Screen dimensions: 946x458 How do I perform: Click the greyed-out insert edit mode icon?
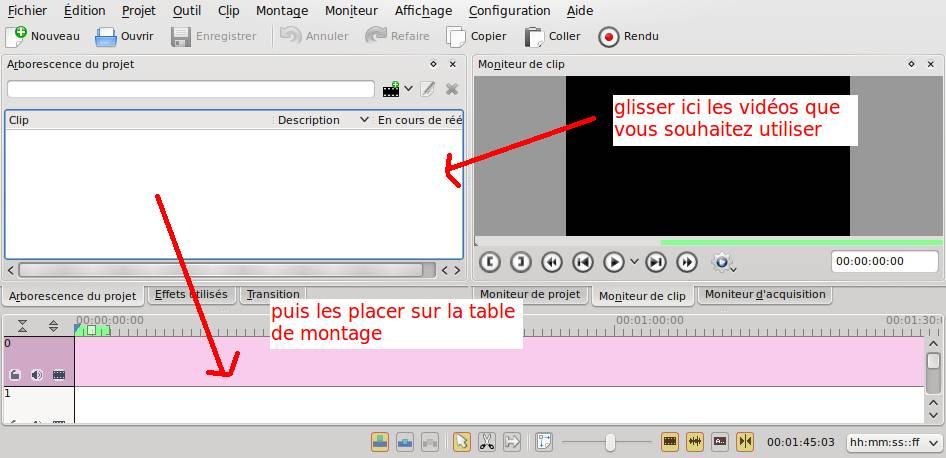click(430, 442)
